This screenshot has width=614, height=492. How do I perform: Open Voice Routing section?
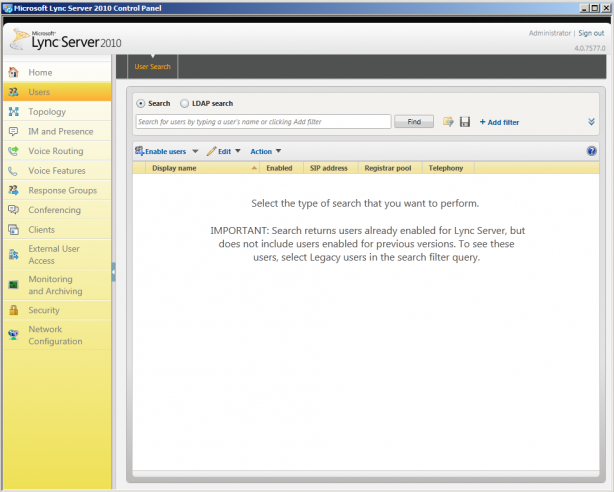point(57,151)
